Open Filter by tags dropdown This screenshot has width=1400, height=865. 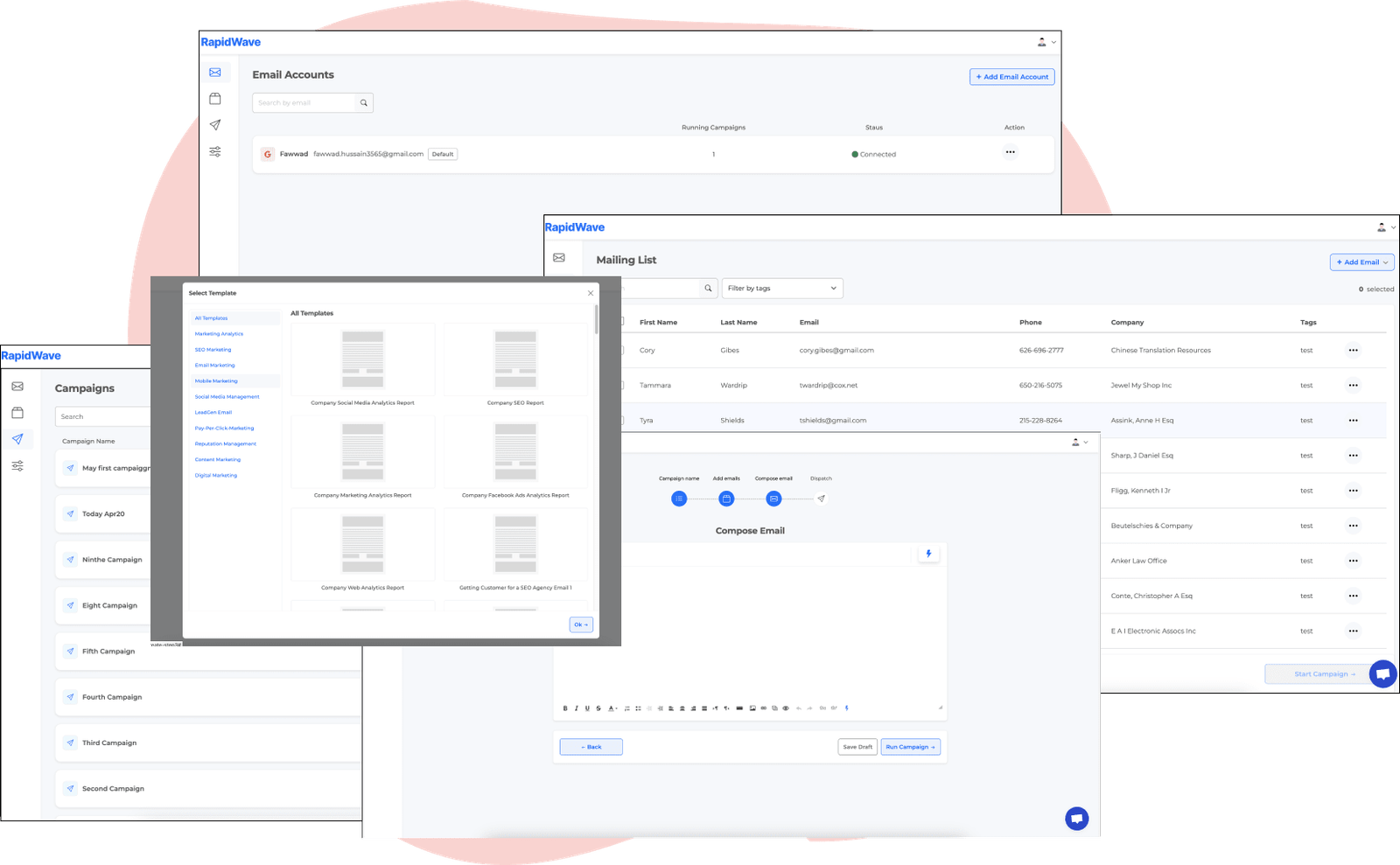click(x=782, y=288)
